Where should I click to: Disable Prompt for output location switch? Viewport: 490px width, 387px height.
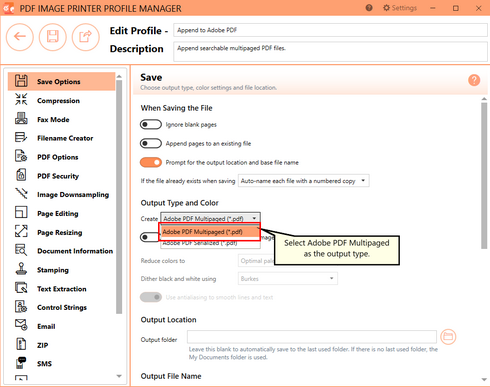[151, 162]
